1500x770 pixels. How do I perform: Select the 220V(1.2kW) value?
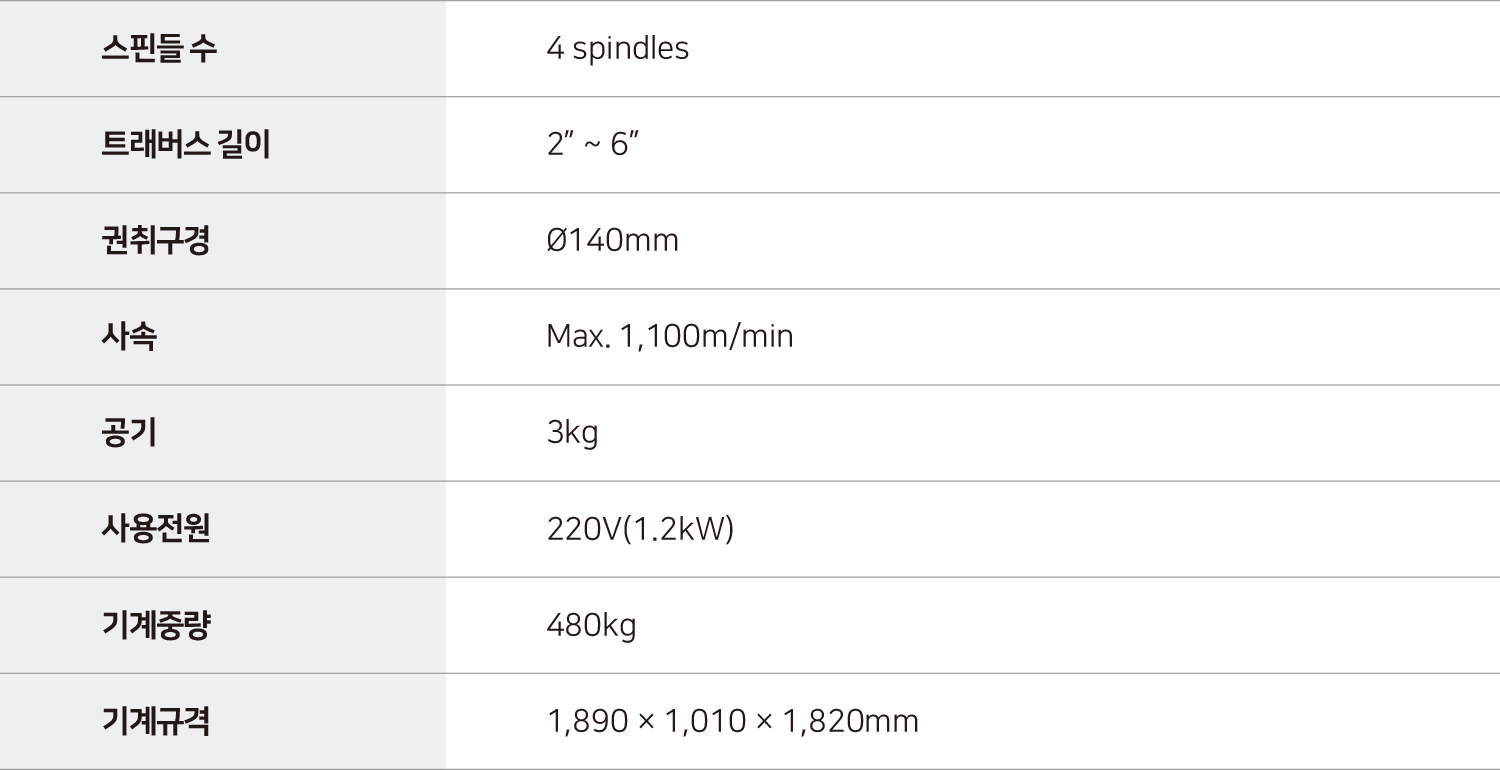(641, 529)
